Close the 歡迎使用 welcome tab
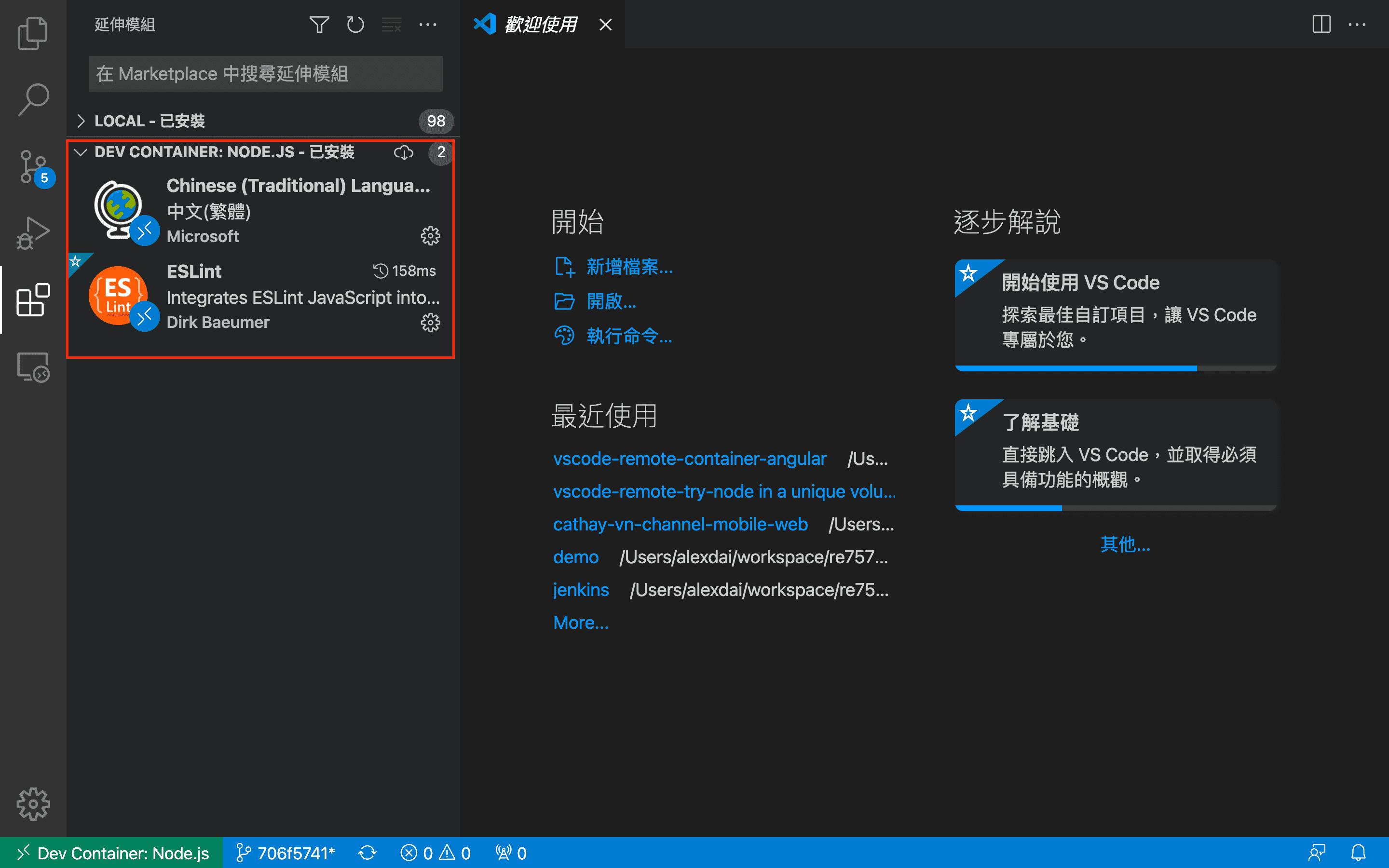This screenshot has width=1389, height=868. pyautogui.click(x=606, y=25)
